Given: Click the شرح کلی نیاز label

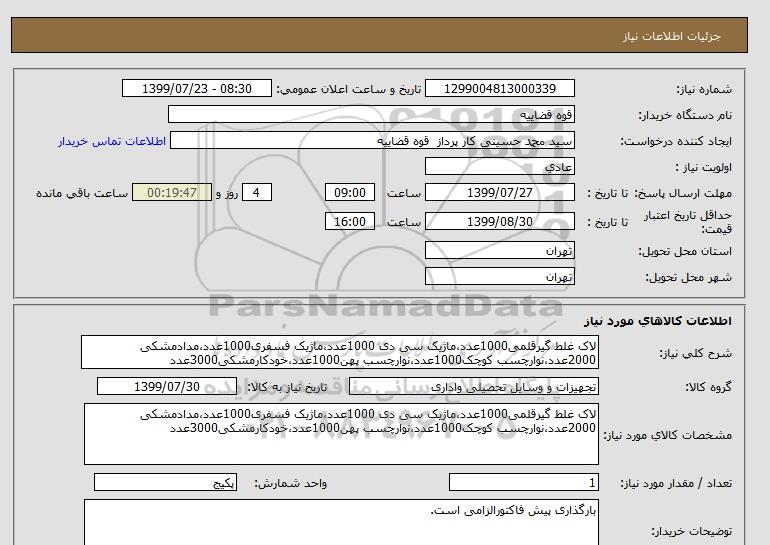Looking at the screenshot, I should click(695, 353).
